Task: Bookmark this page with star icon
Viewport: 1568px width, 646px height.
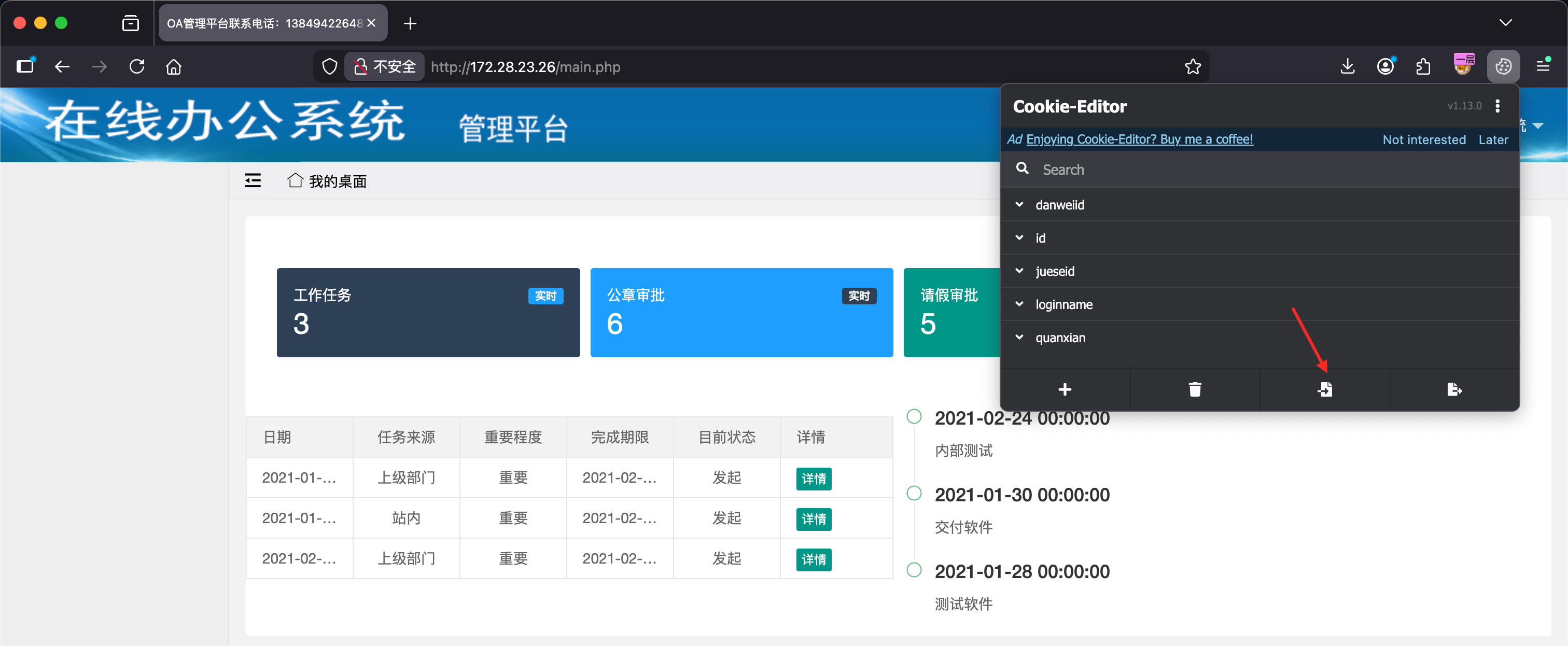Action: [1193, 66]
